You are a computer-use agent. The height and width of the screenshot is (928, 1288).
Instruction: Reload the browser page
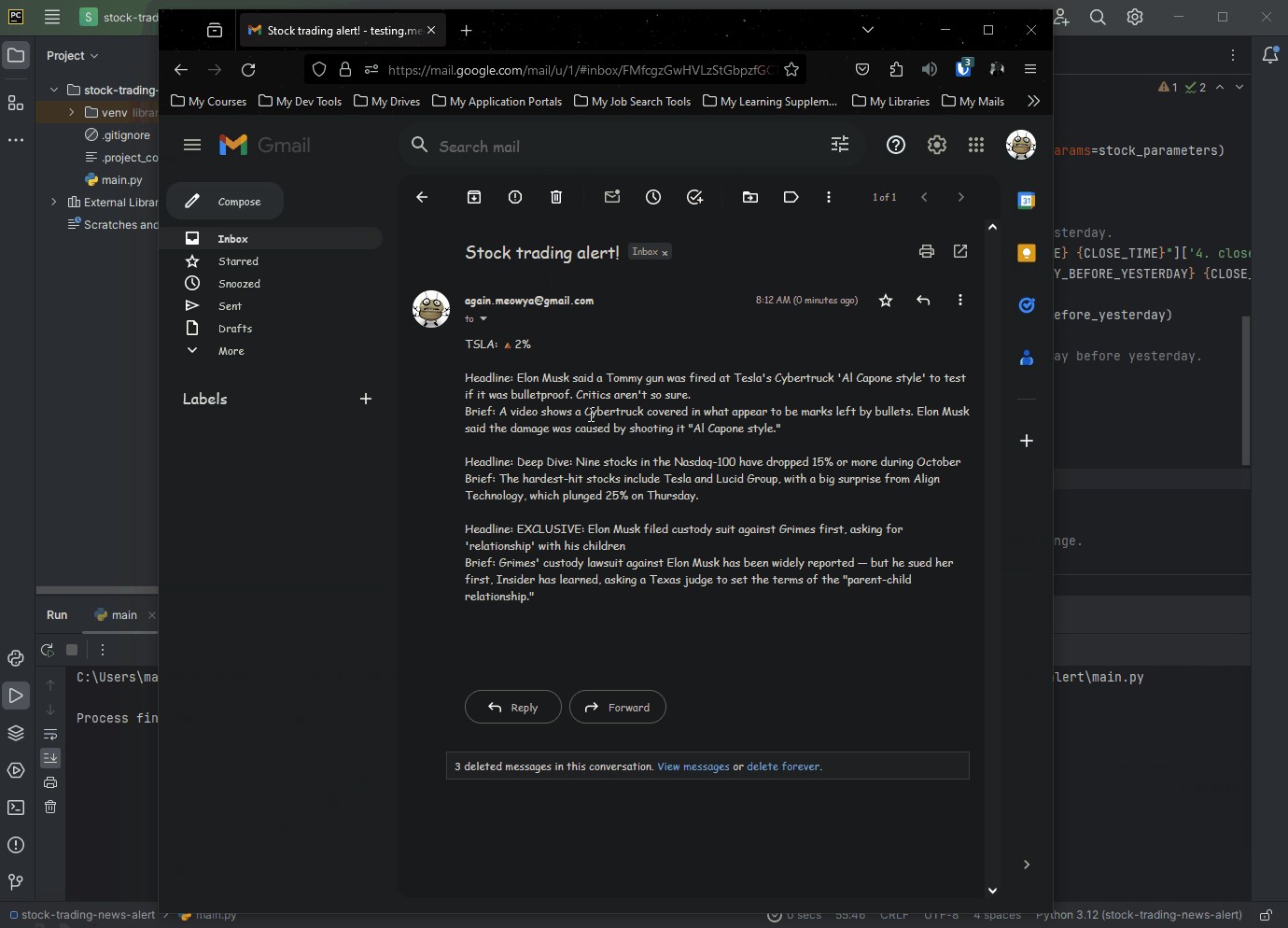click(248, 70)
